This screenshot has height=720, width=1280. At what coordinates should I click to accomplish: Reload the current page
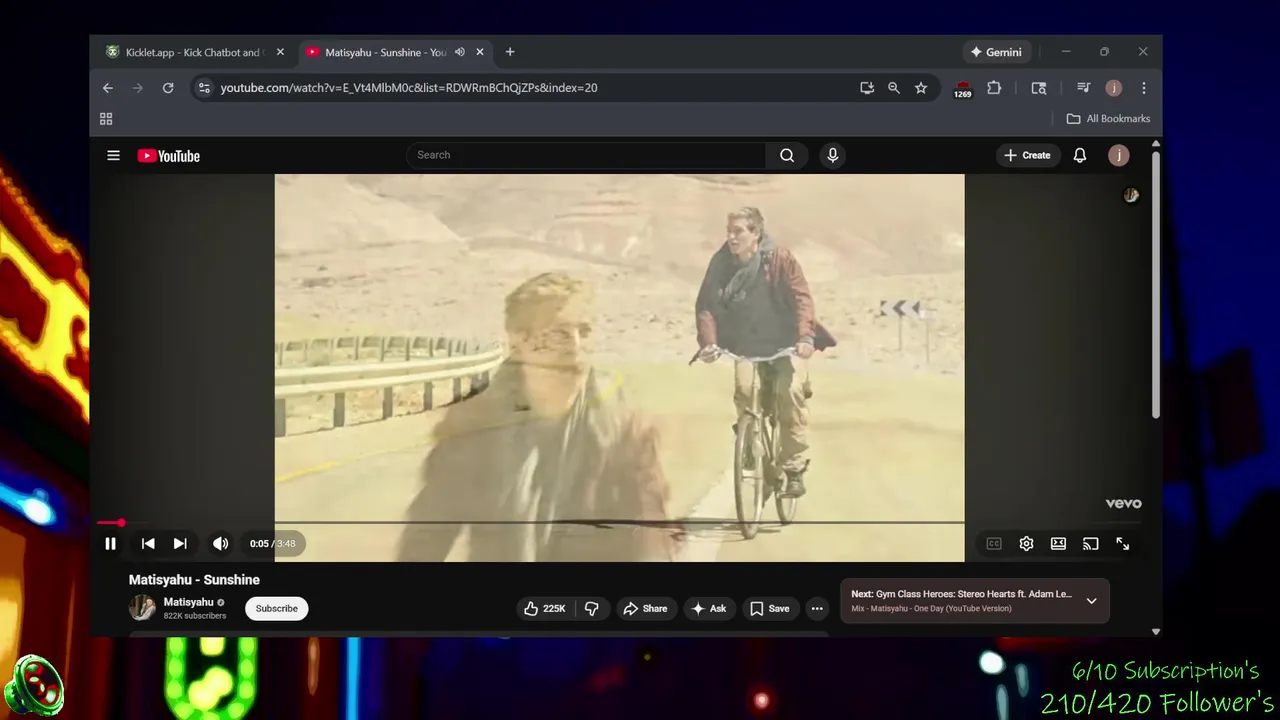[x=168, y=88]
